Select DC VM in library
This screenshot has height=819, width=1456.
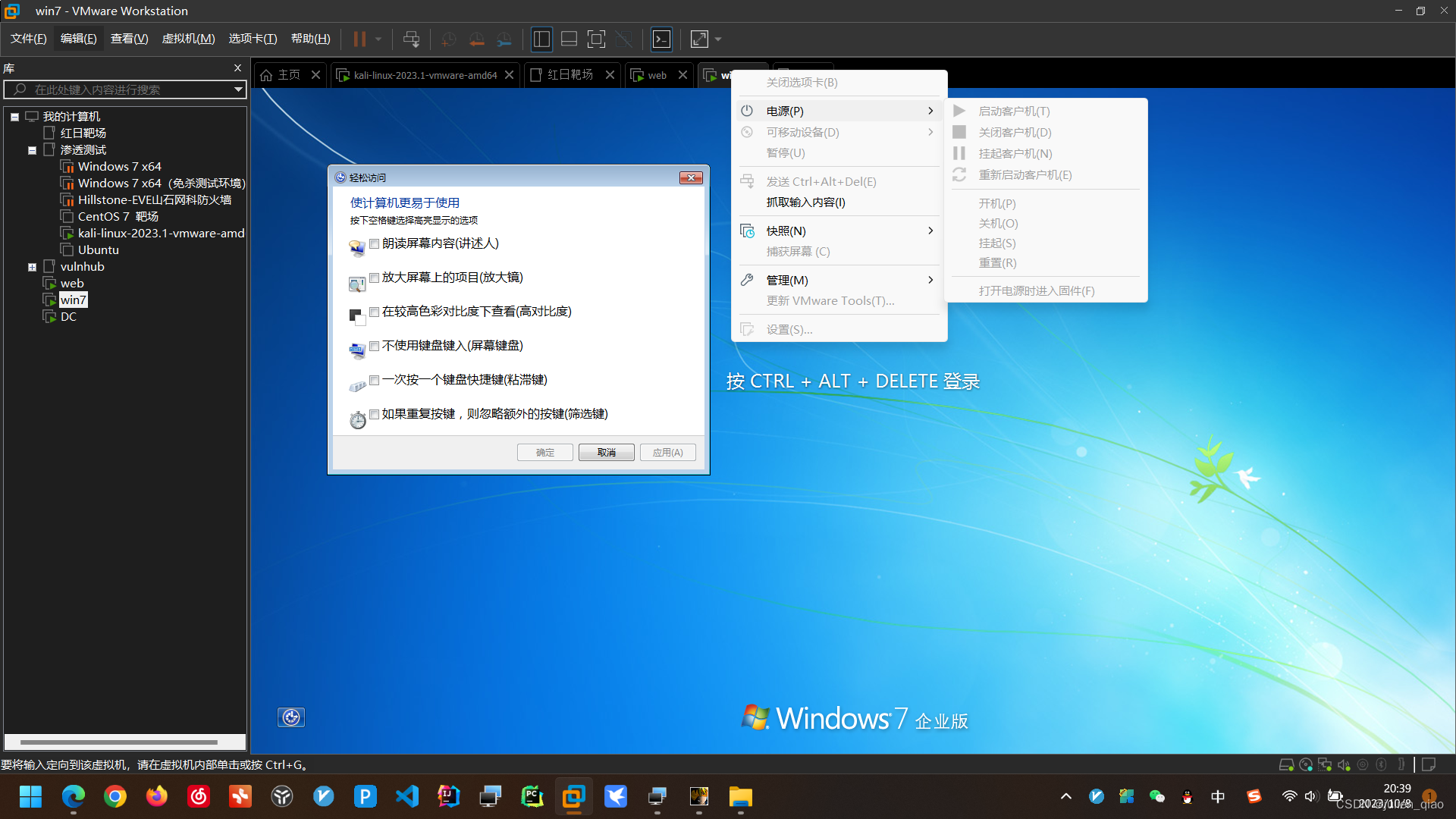[68, 317]
